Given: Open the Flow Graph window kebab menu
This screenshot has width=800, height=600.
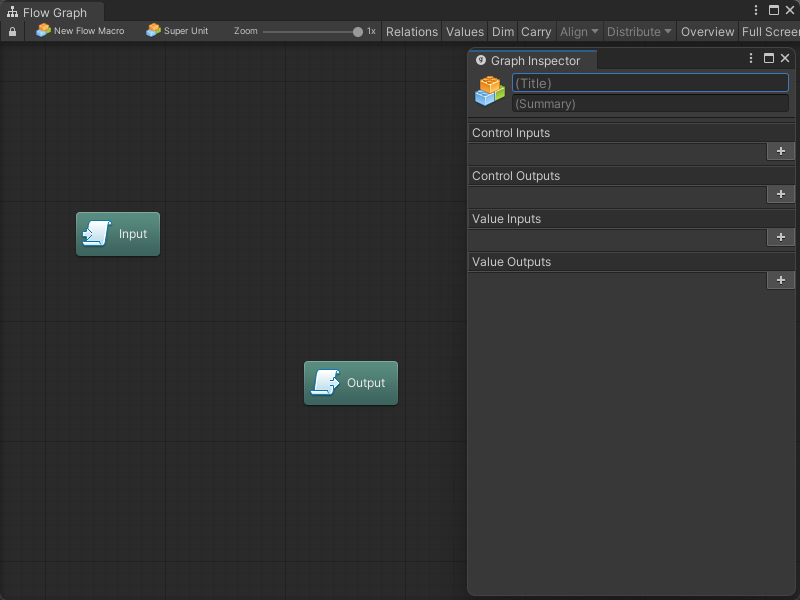Looking at the screenshot, I should pyautogui.click(x=756, y=10).
